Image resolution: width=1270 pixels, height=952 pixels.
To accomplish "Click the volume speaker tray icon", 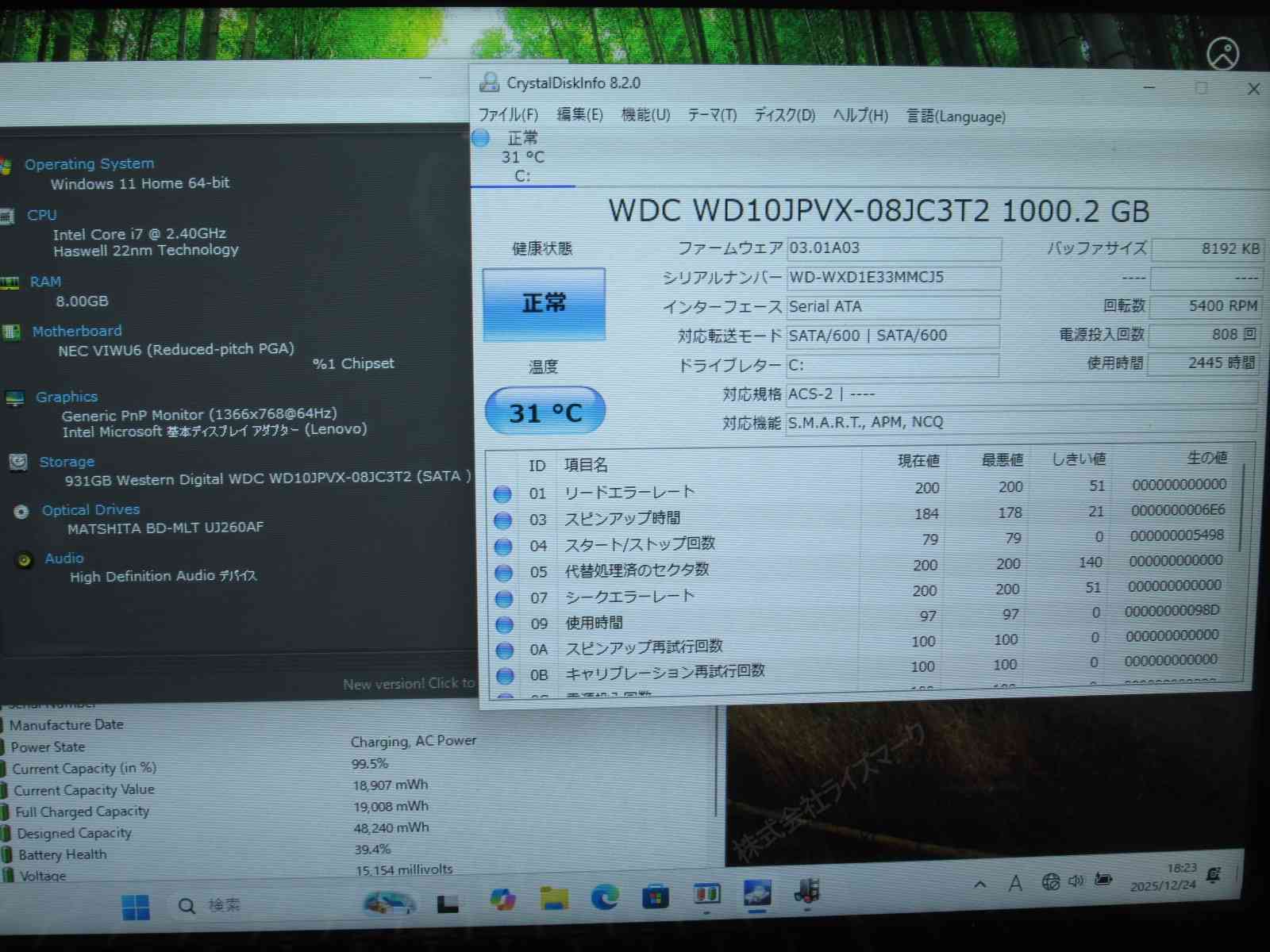I will tap(1076, 881).
